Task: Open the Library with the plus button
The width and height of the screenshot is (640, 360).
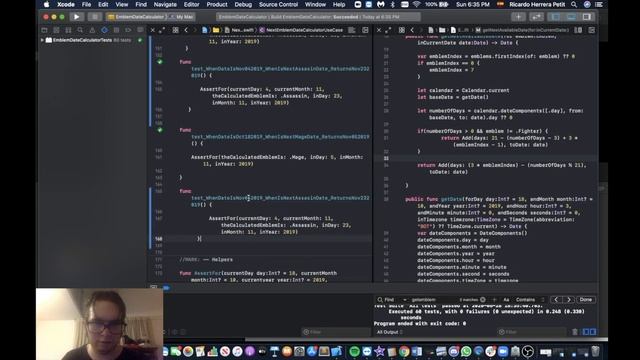Action: (518, 17)
